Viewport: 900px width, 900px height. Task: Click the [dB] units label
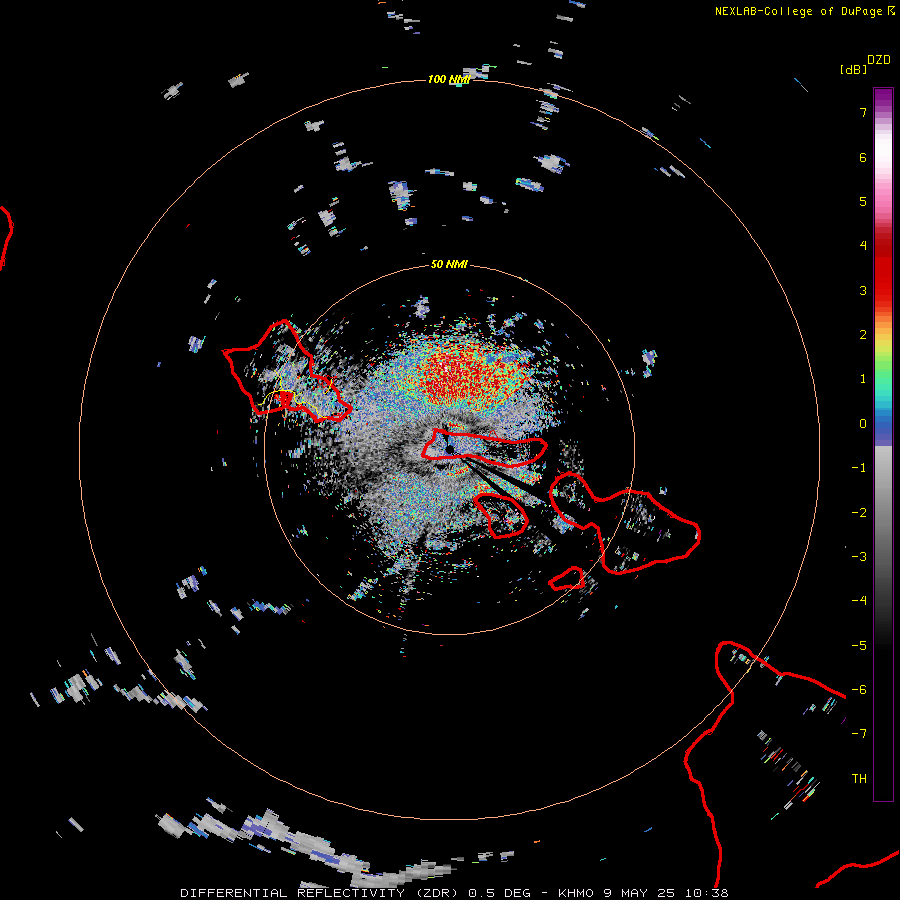tap(853, 69)
